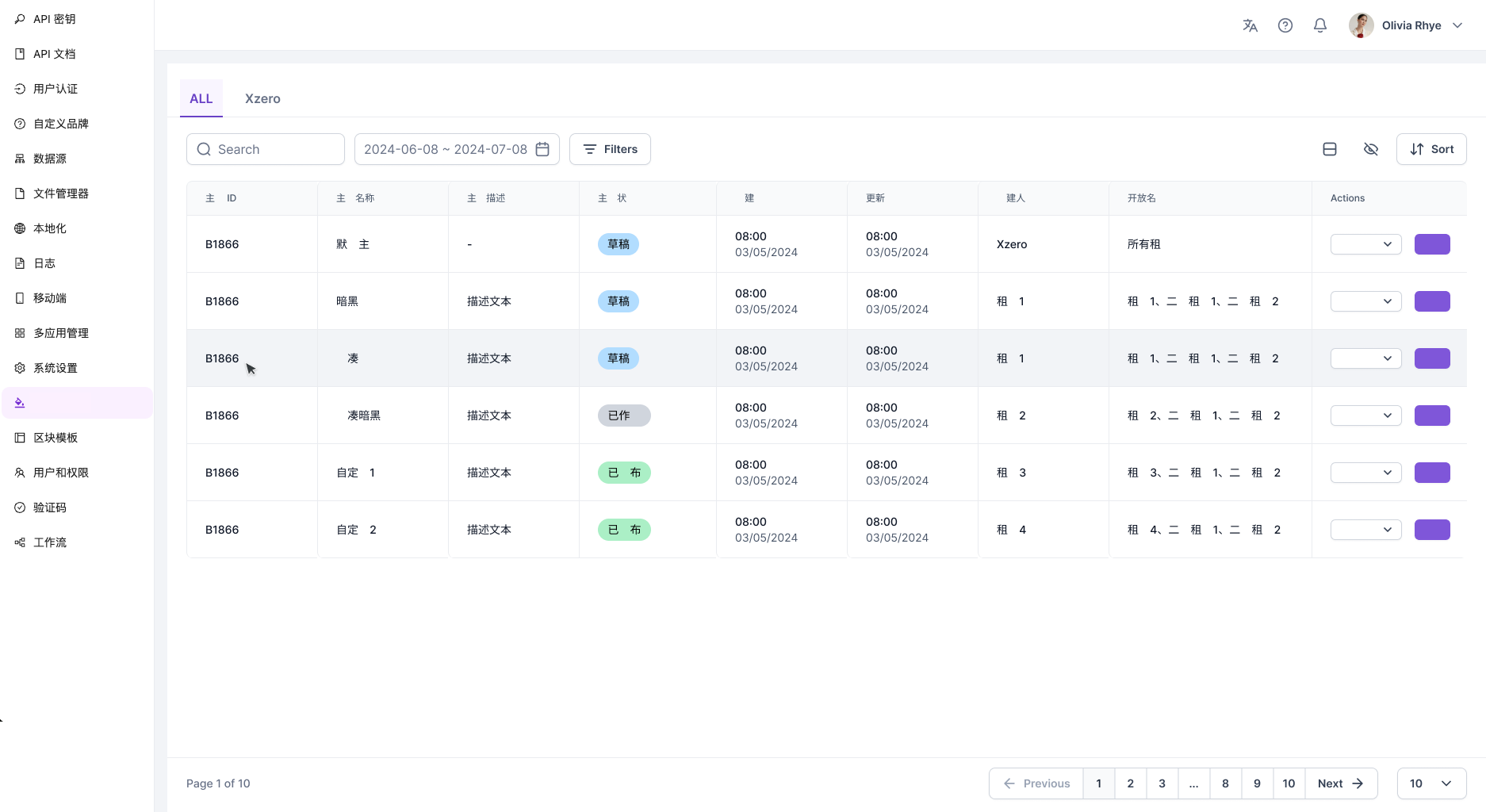
Task: Open API 密钥 key icon in sidebar
Action: [20, 19]
